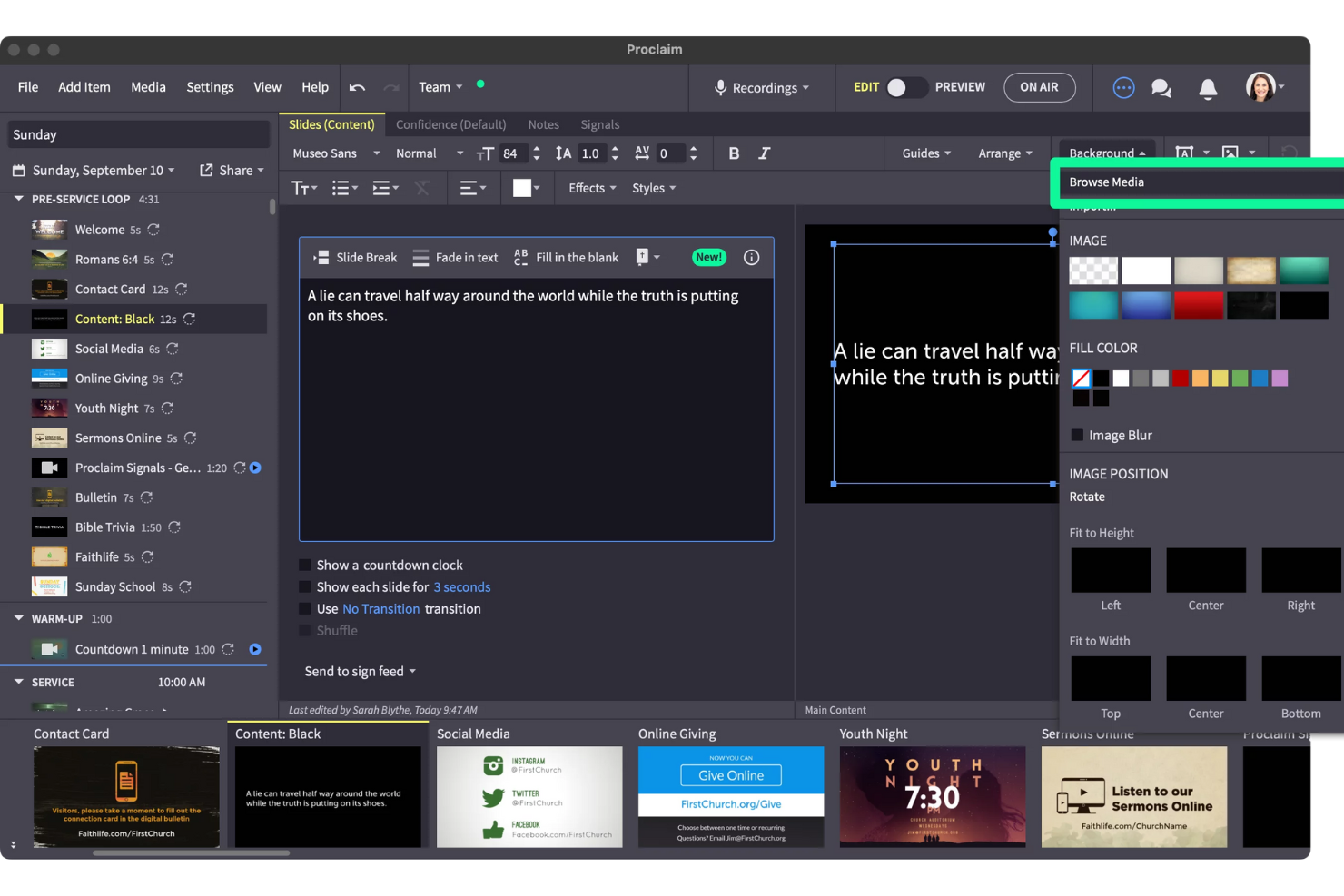The image size is (1344, 896).
Task: Open the Museo Sans font dropdown
Action: [x=336, y=153]
